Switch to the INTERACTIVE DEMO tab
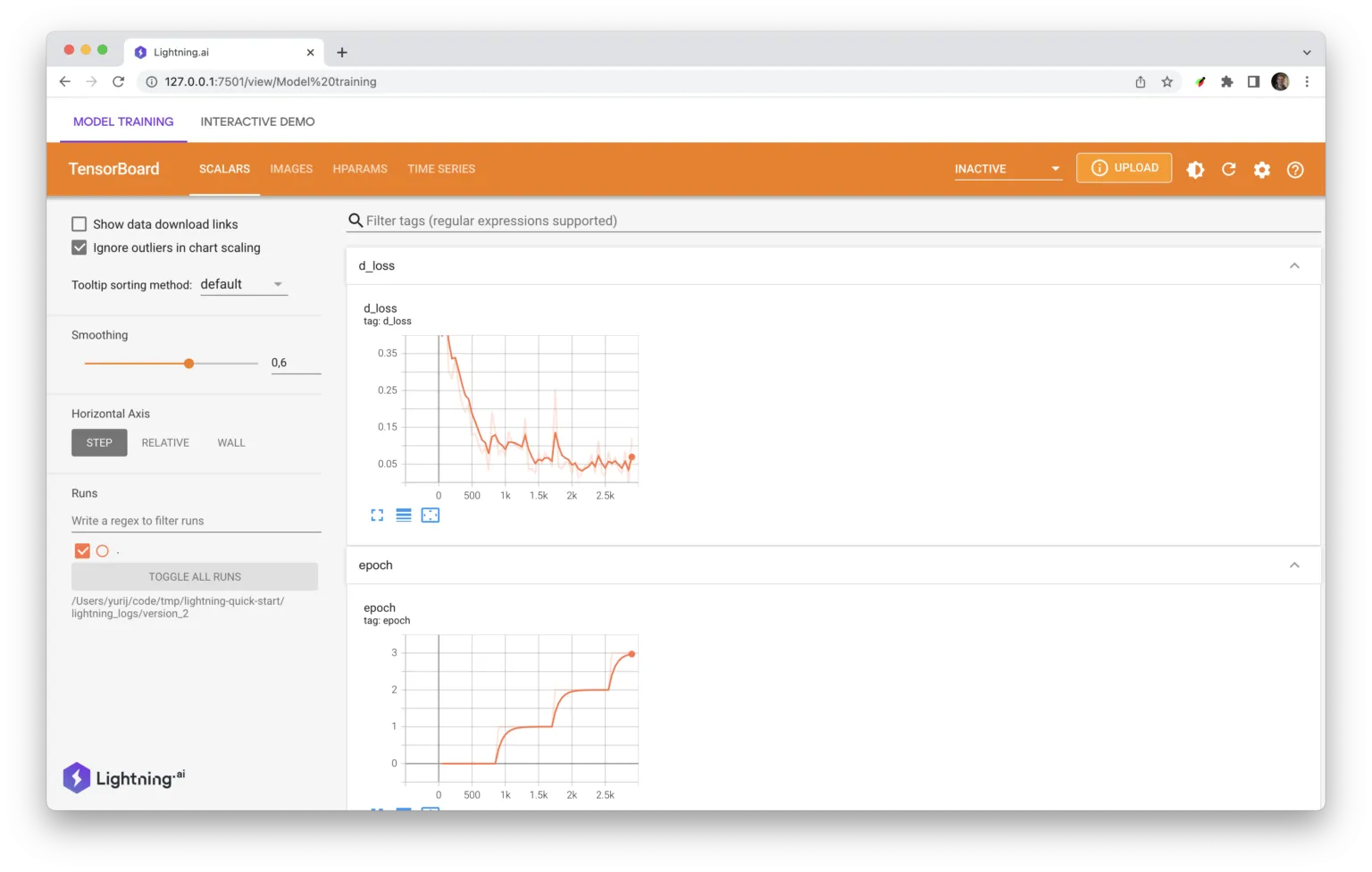The height and width of the screenshot is (872, 1372). [x=257, y=122]
